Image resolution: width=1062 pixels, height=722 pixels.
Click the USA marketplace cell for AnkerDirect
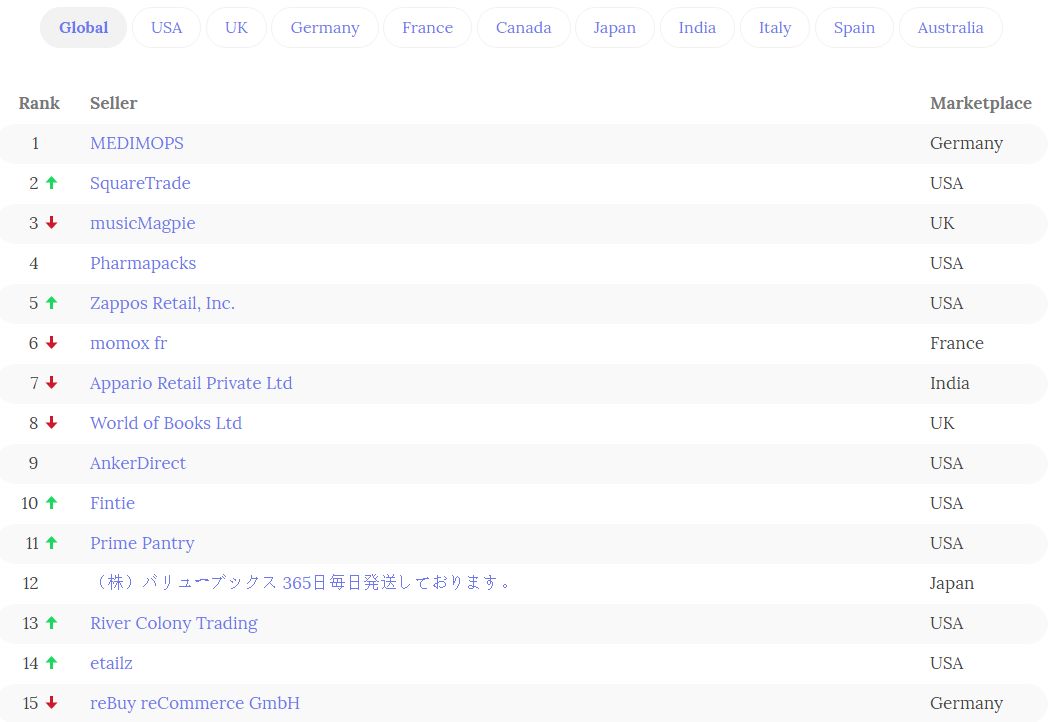point(946,463)
